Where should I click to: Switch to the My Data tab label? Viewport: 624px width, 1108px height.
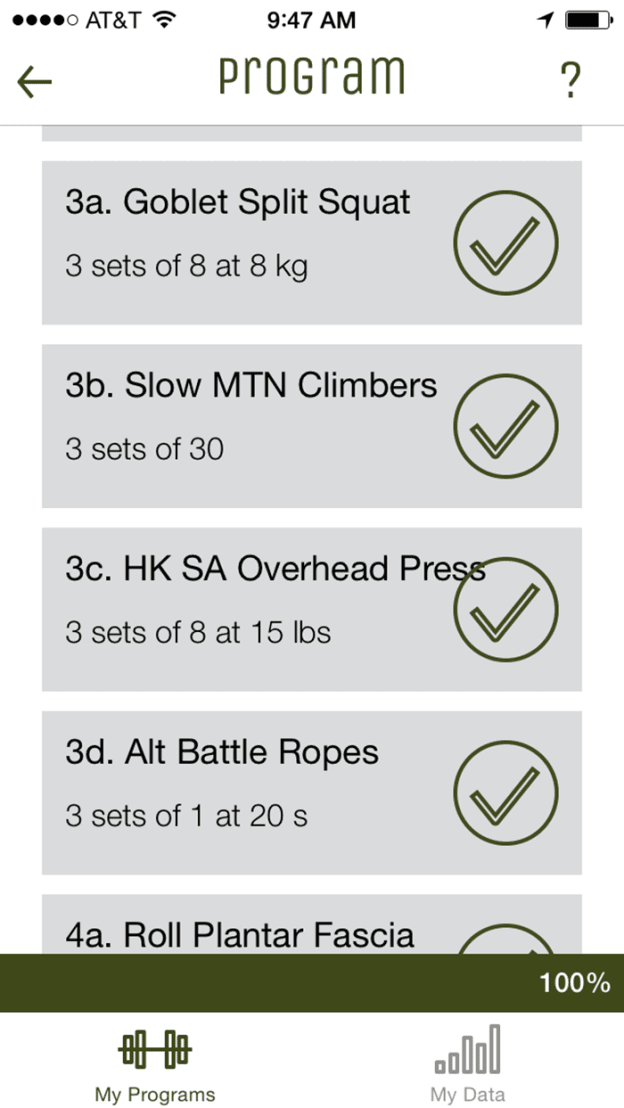pos(467,1093)
